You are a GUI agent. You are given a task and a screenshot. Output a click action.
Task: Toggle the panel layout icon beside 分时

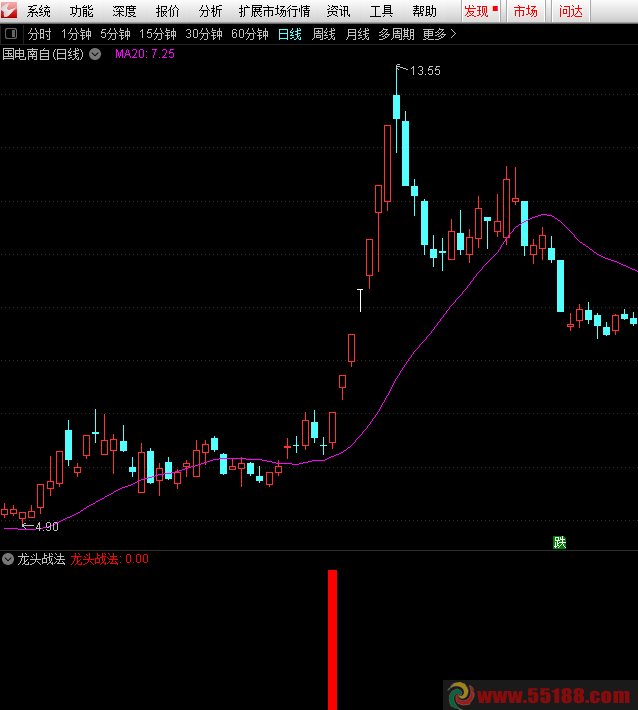tap(11, 34)
